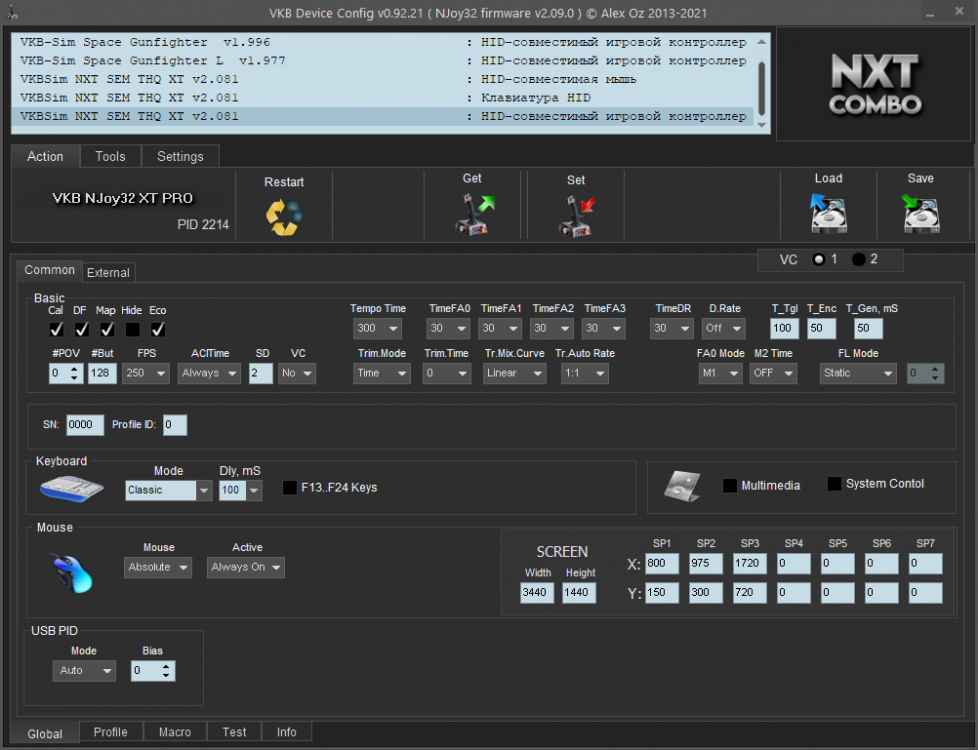The image size is (978, 750).
Task: Switch to the Tools tab
Action: (x=110, y=156)
